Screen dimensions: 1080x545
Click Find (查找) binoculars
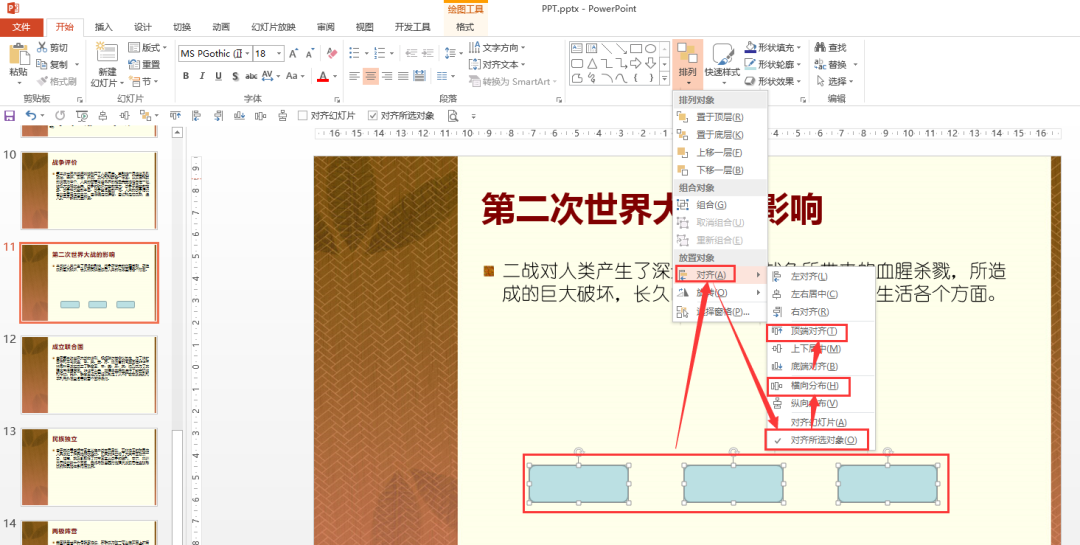(x=831, y=48)
